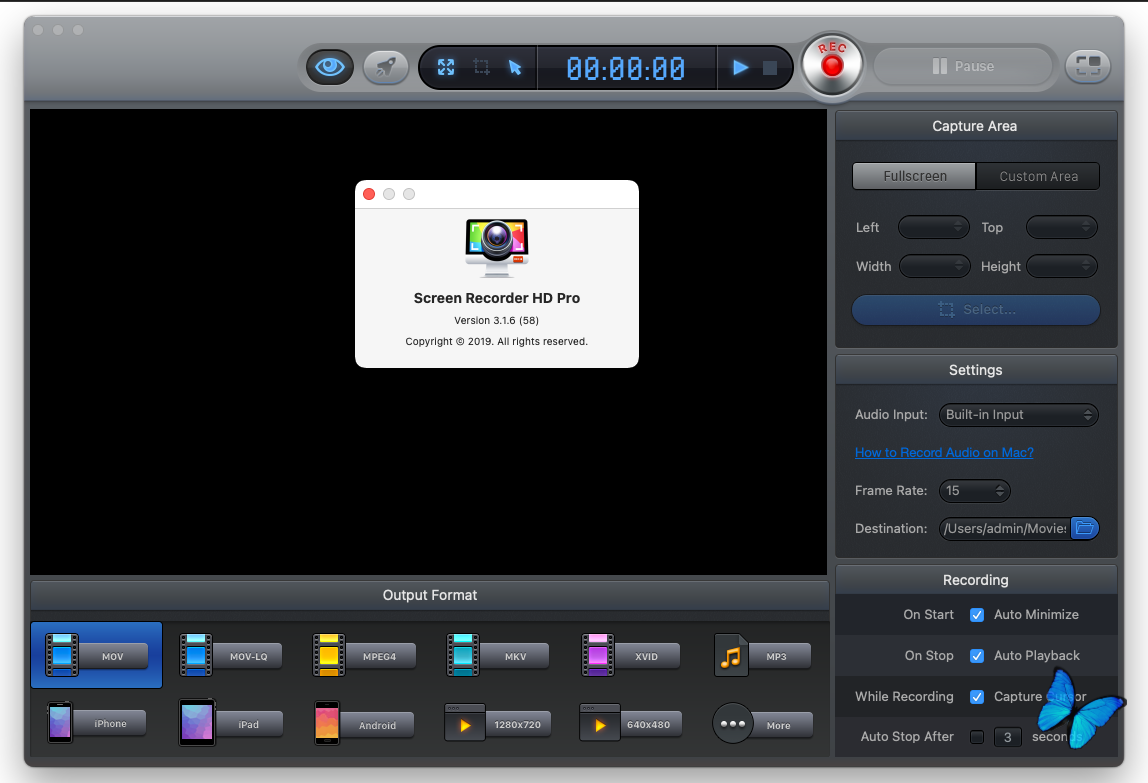
Task: Choose the MKV output format
Action: pyautogui.click(x=497, y=655)
